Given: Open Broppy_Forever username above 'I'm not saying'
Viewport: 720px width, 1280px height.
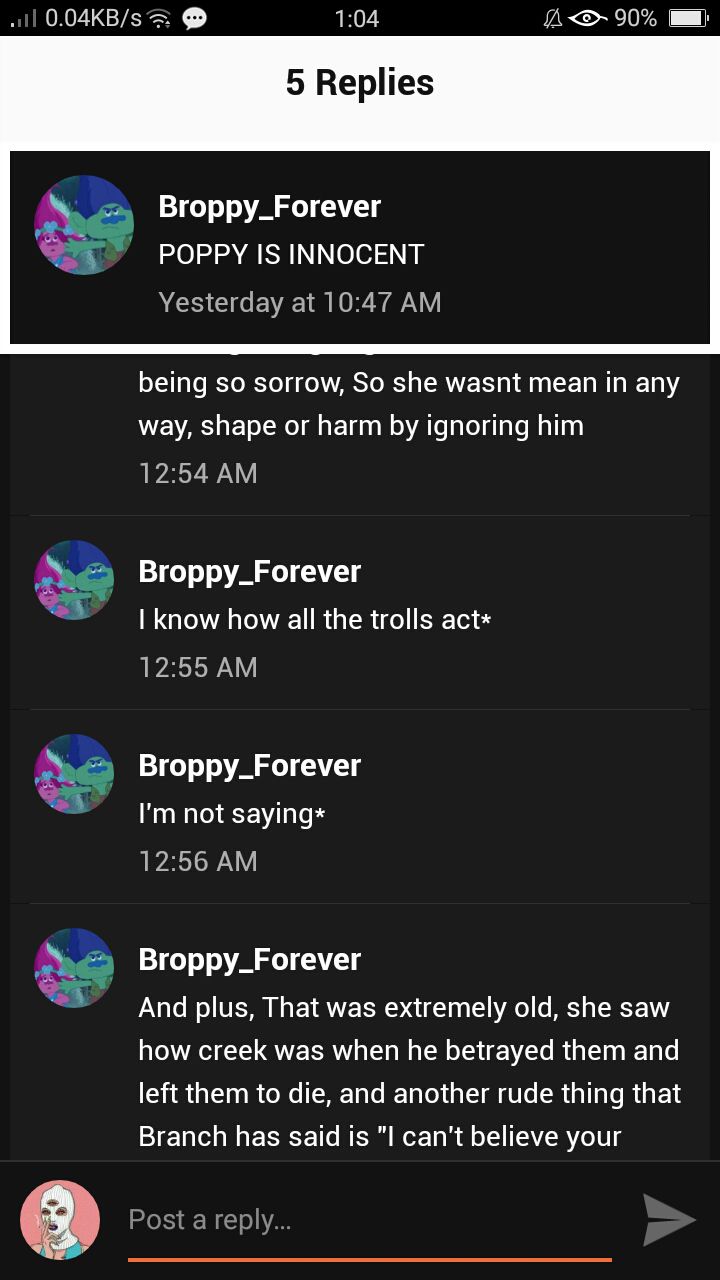Looking at the screenshot, I should [x=249, y=766].
